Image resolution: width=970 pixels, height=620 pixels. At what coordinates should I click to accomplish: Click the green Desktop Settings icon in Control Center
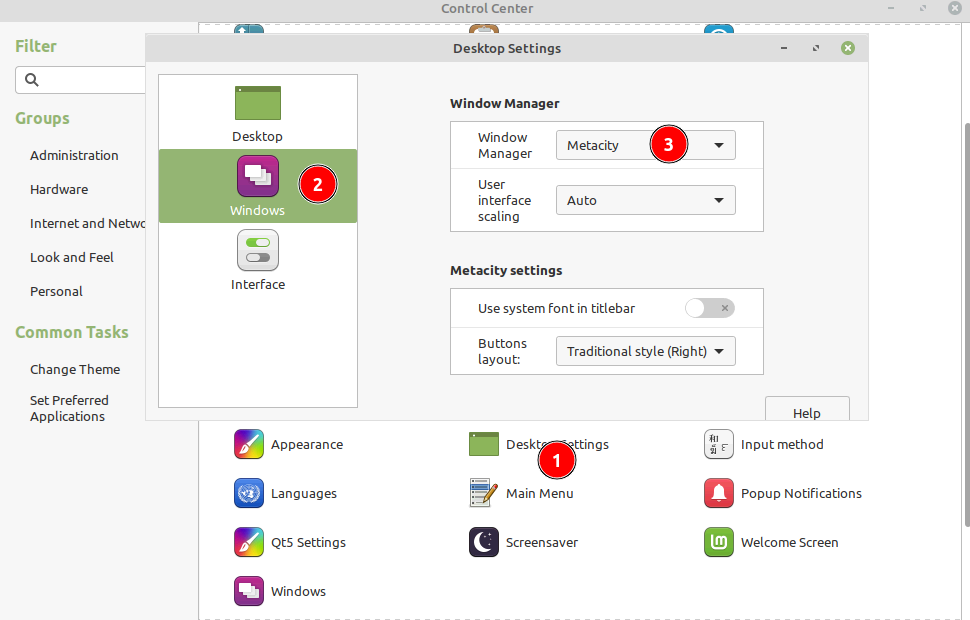point(484,444)
